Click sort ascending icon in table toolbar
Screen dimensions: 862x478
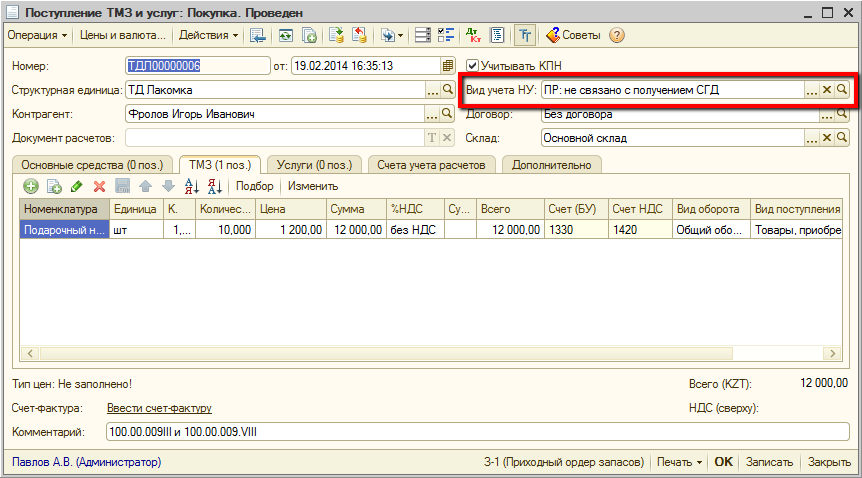(193, 186)
